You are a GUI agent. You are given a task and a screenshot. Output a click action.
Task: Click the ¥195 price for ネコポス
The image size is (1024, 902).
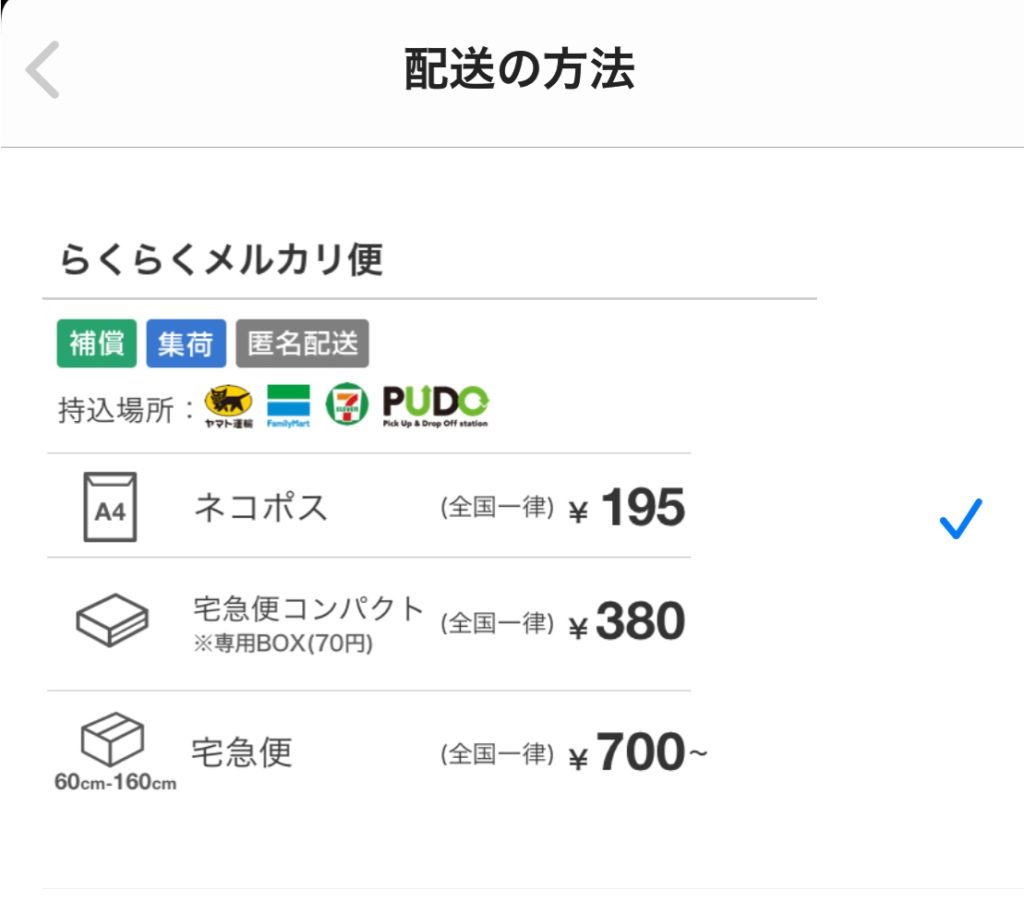pos(627,509)
